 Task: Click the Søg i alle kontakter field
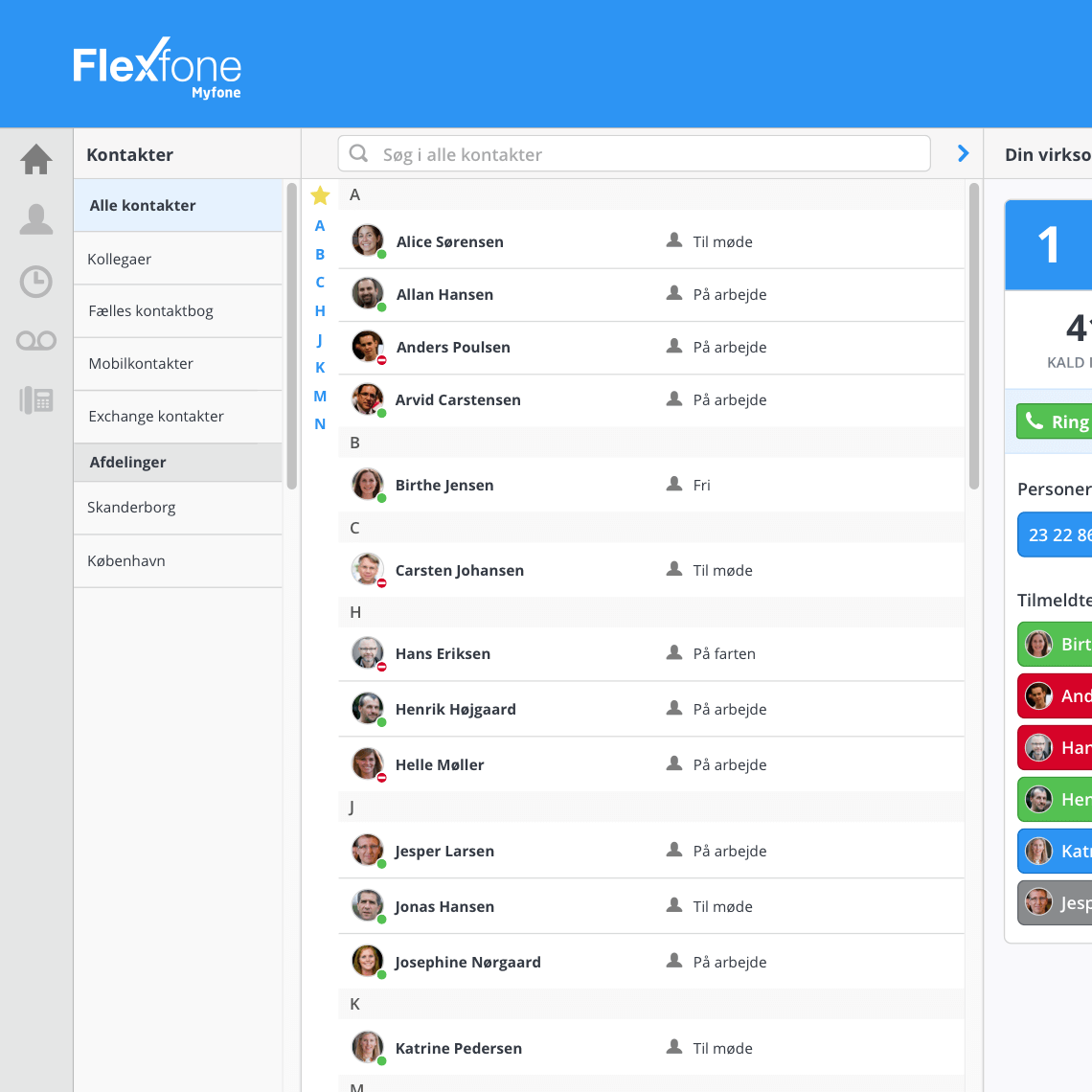tap(634, 153)
